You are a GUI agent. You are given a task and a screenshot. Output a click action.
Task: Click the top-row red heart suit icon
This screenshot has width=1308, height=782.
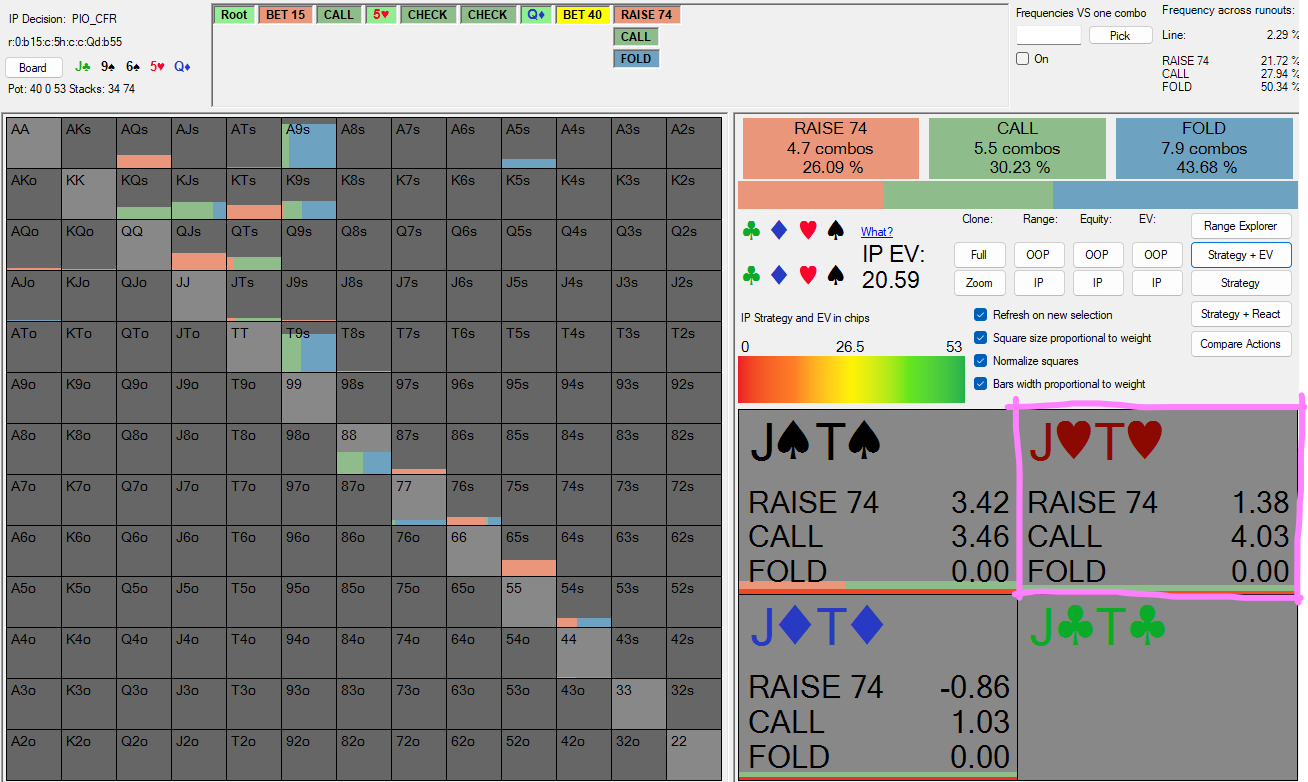click(x=808, y=231)
